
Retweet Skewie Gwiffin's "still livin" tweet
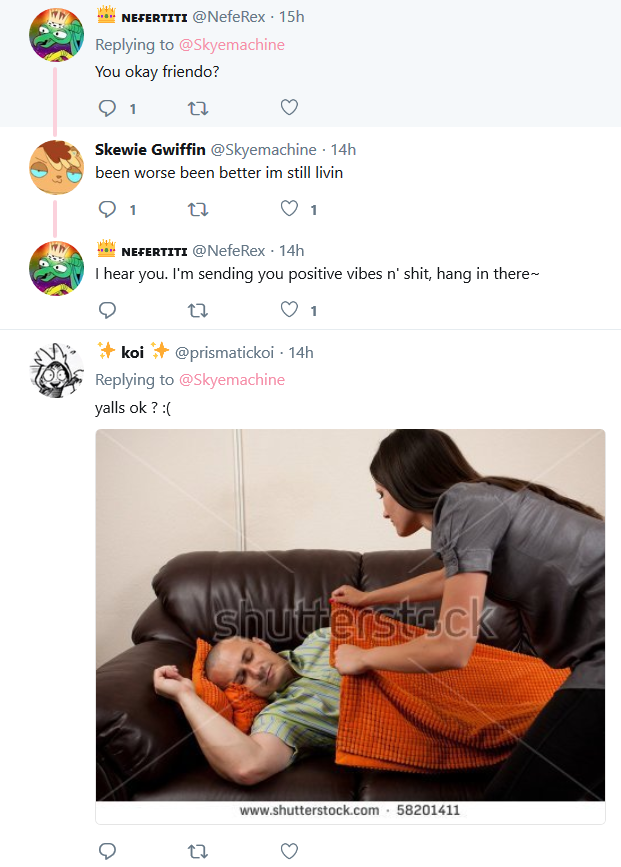point(198,210)
